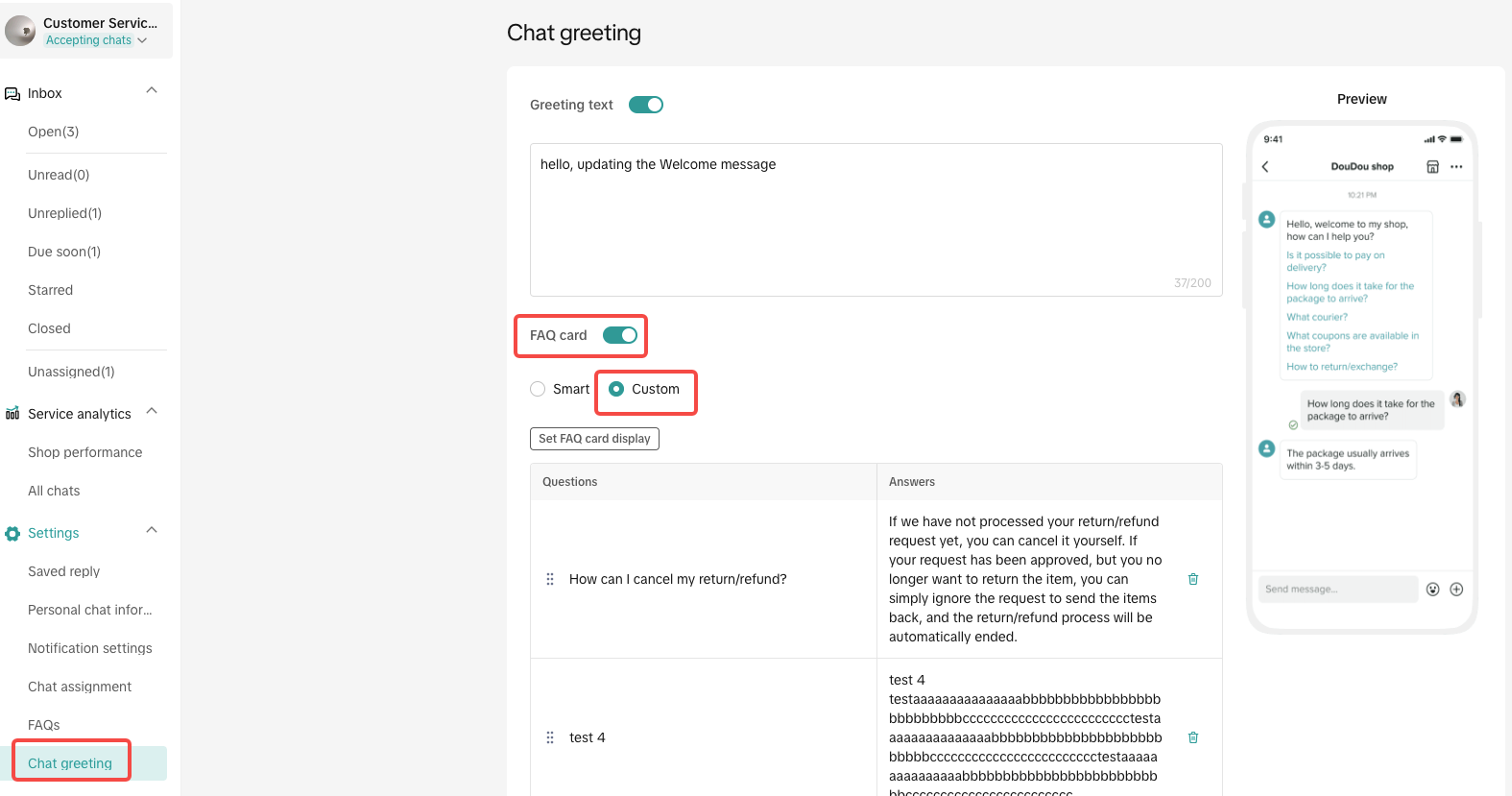The height and width of the screenshot is (796, 1512).
Task: Delete the return/refund FAQ with trash icon
Action: click(1193, 579)
